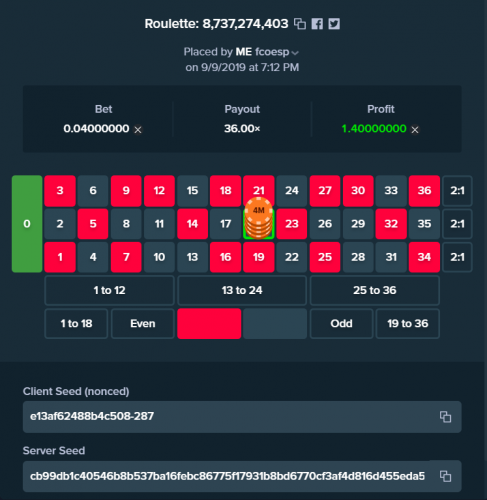Select red number 27

[325, 191]
